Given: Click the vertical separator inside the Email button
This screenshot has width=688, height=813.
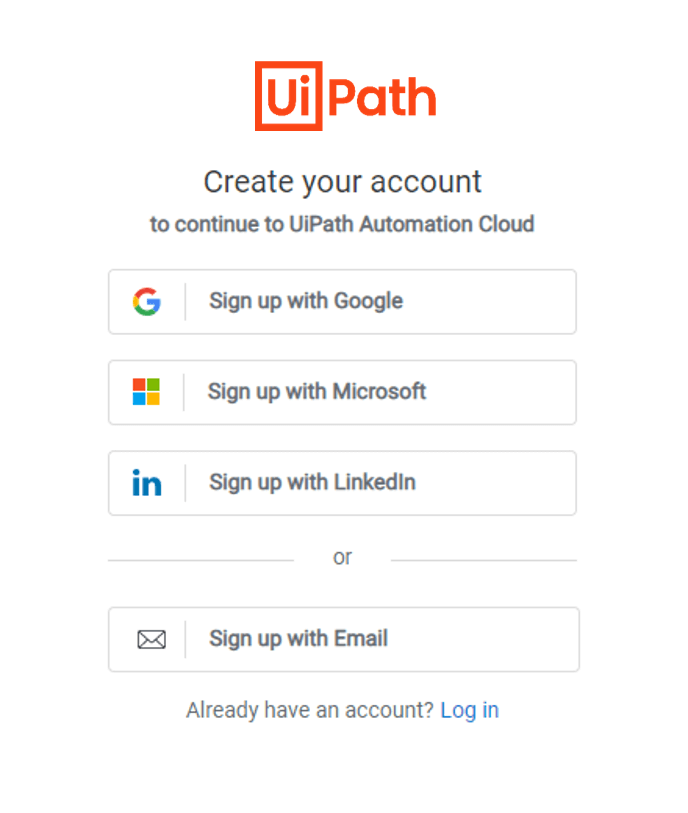Looking at the screenshot, I should coord(185,639).
